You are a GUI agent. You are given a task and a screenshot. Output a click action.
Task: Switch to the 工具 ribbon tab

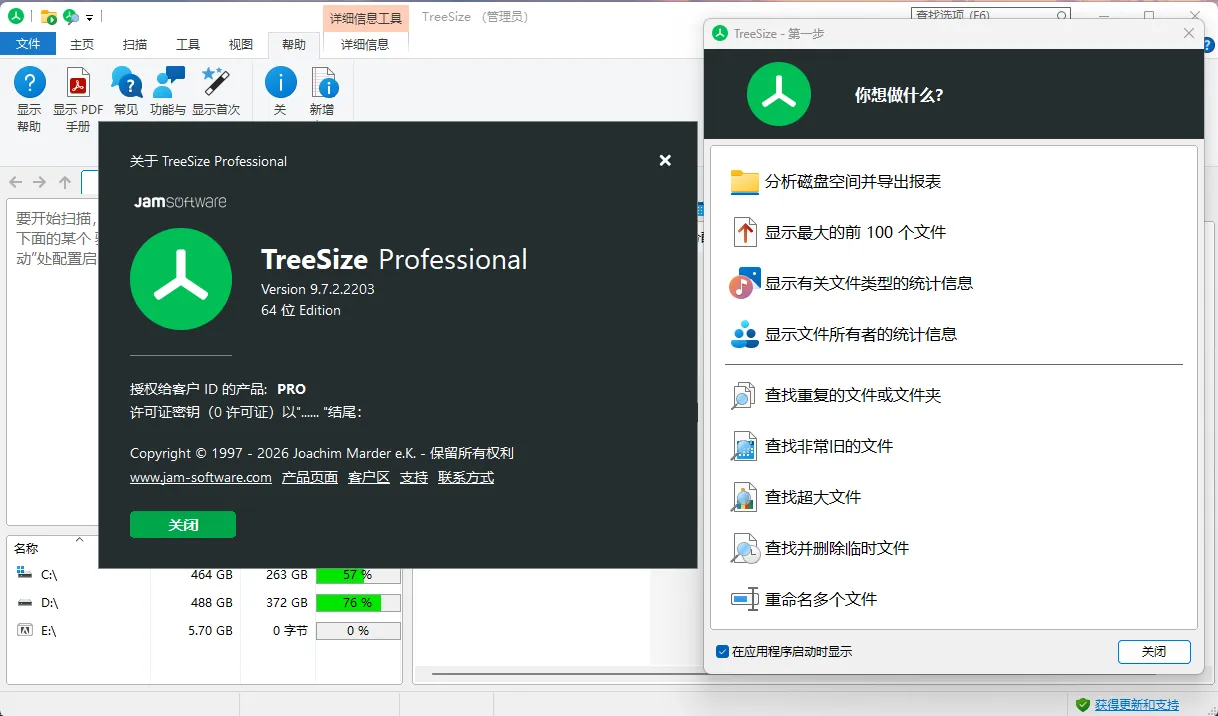[x=188, y=43]
